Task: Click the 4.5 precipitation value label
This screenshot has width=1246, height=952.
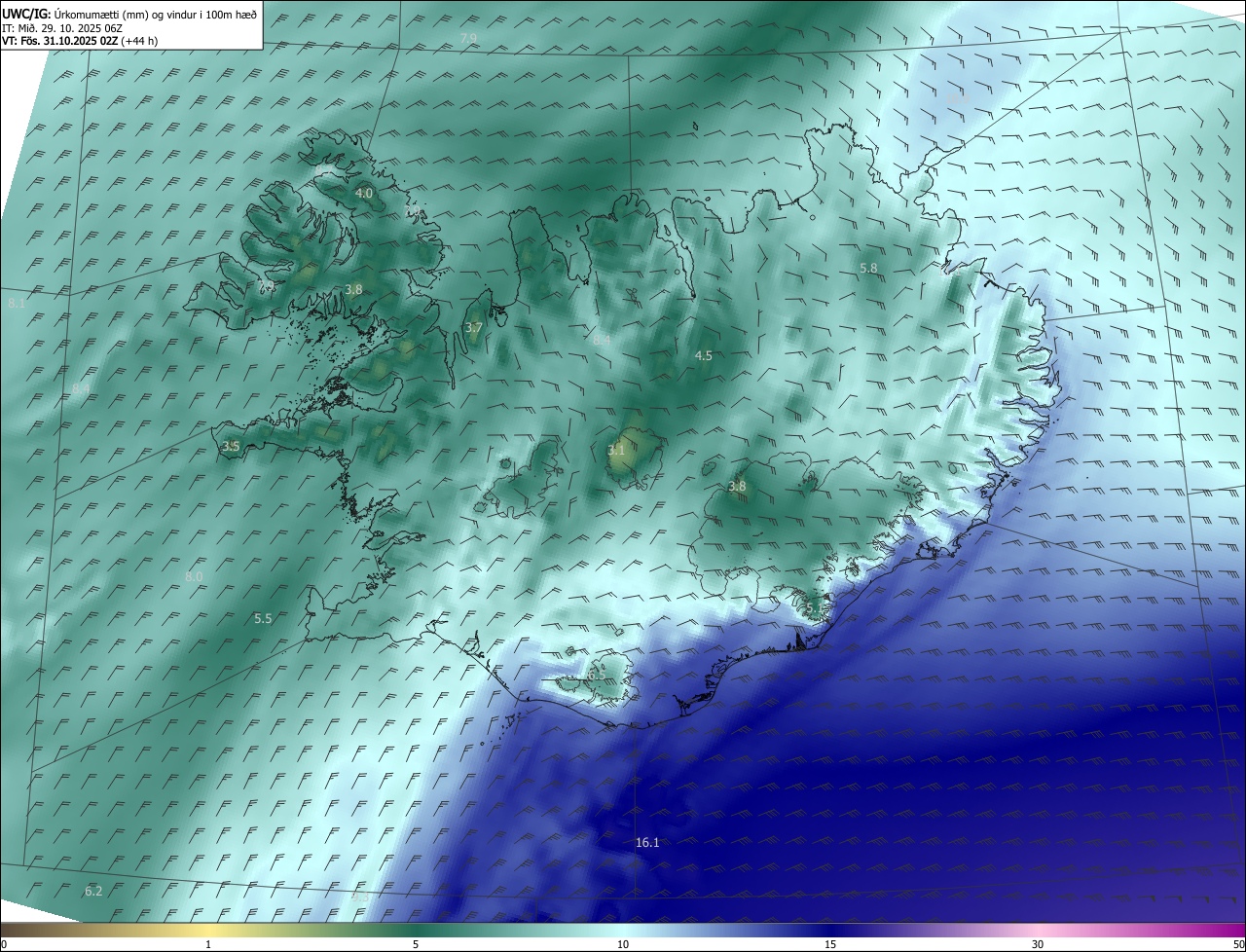Action: tap(703, 356)
